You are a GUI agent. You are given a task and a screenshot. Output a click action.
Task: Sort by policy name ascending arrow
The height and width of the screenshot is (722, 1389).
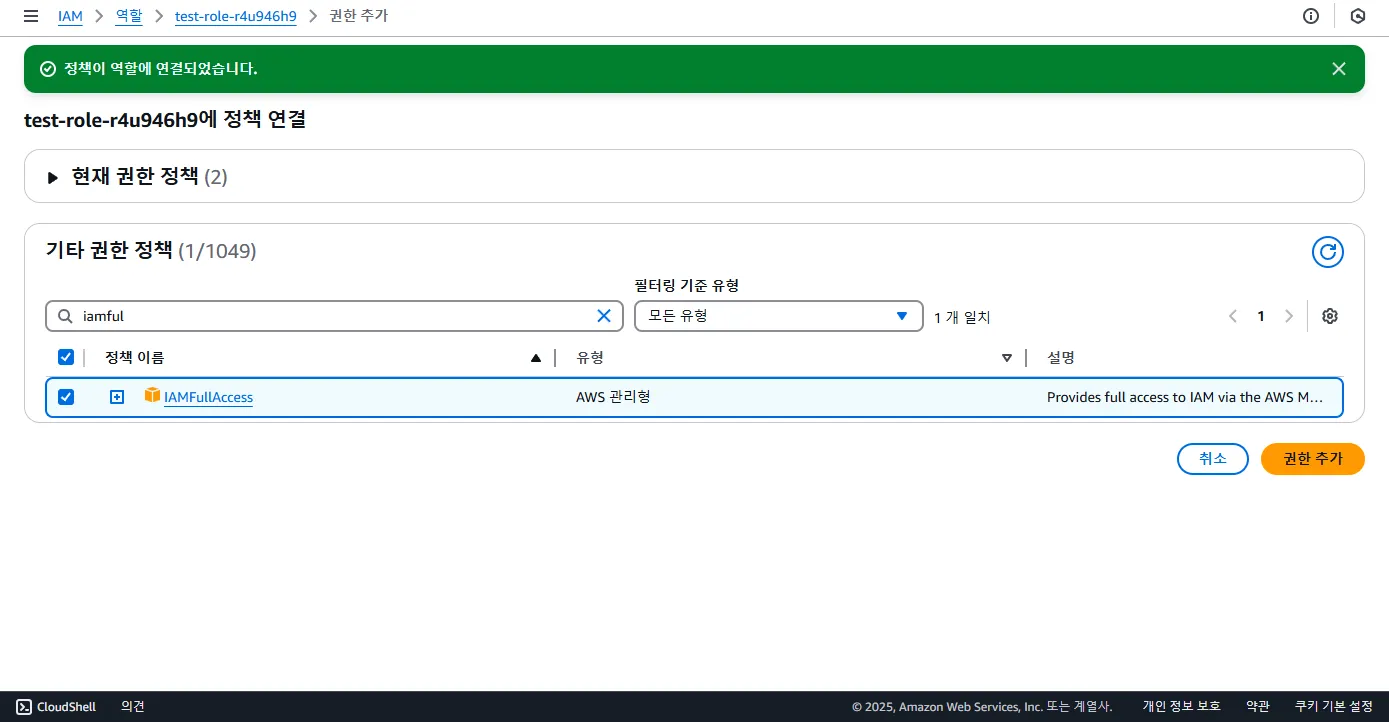536,358
